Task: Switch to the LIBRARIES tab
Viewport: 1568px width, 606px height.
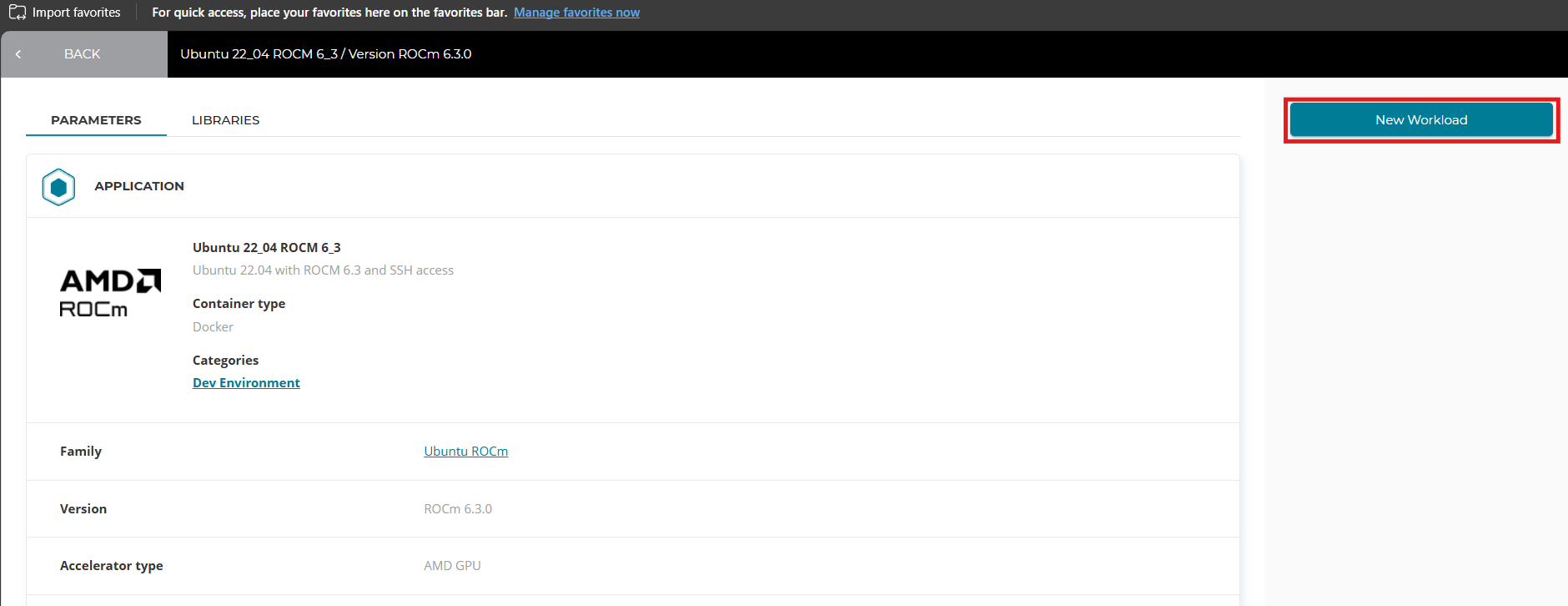Action: pyautogui.click(x=225, y=120)
